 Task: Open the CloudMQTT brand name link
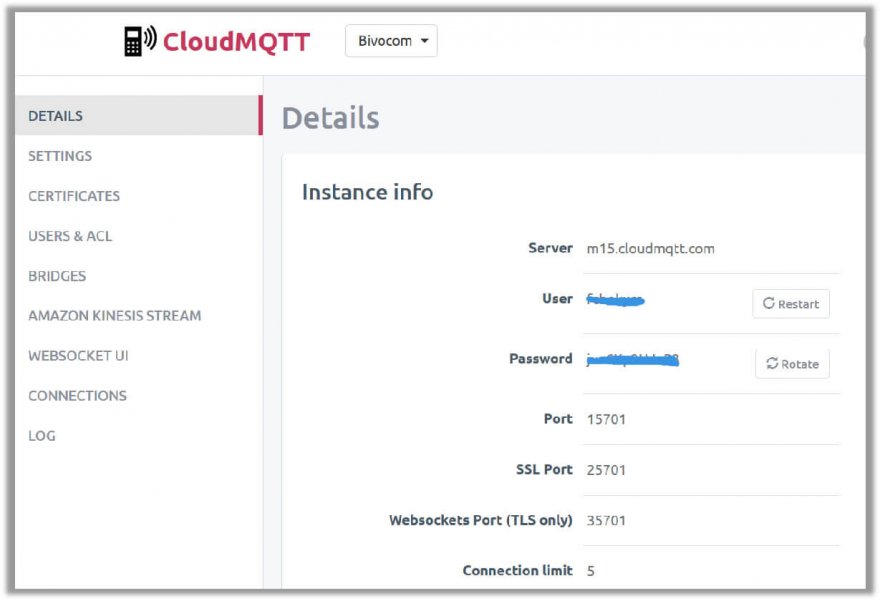(236, 42)
